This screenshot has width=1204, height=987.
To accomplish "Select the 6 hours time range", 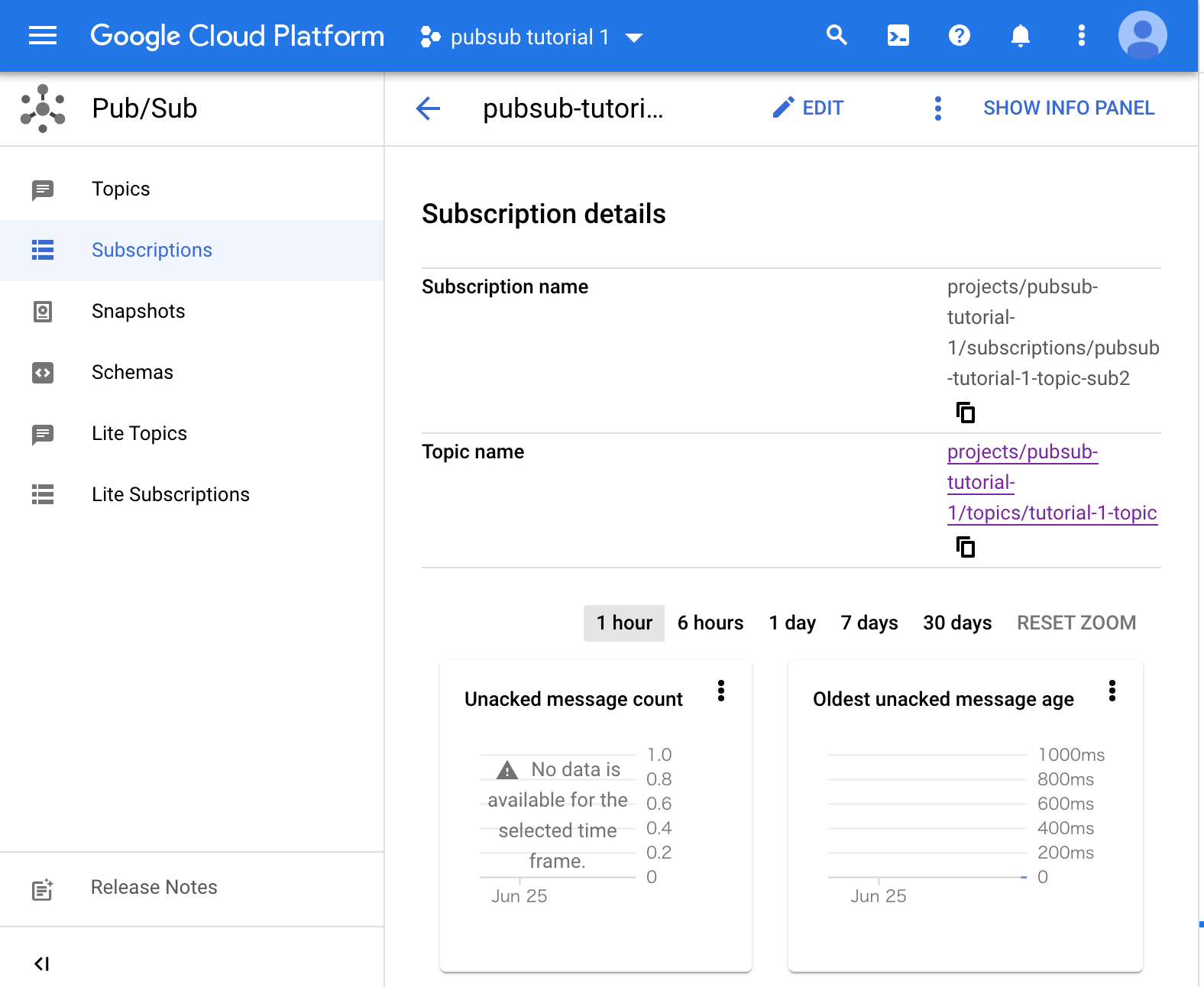I will (x=710, y=623).
